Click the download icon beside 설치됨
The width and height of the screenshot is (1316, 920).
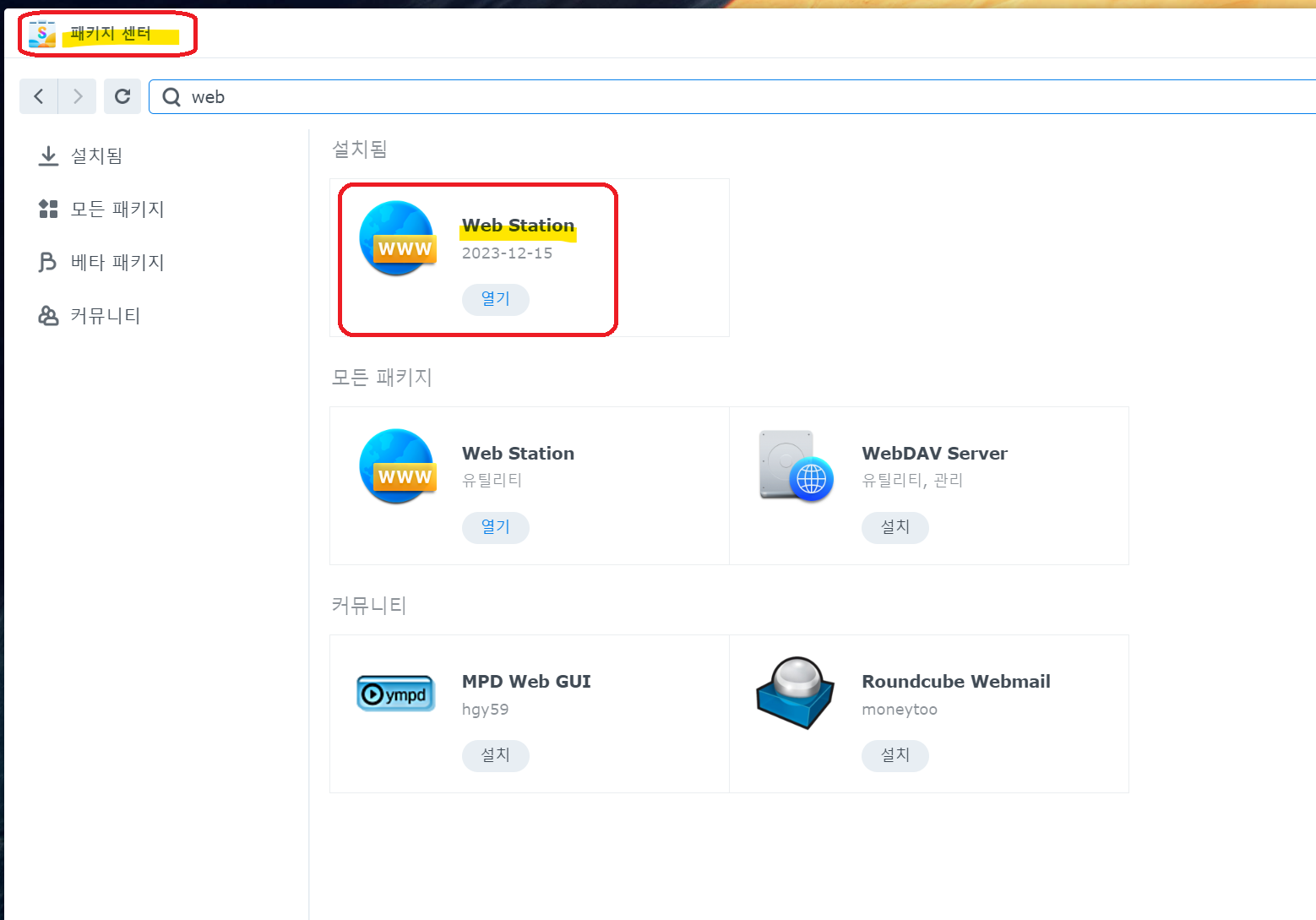pyautogui.click(x=48, y=155)
